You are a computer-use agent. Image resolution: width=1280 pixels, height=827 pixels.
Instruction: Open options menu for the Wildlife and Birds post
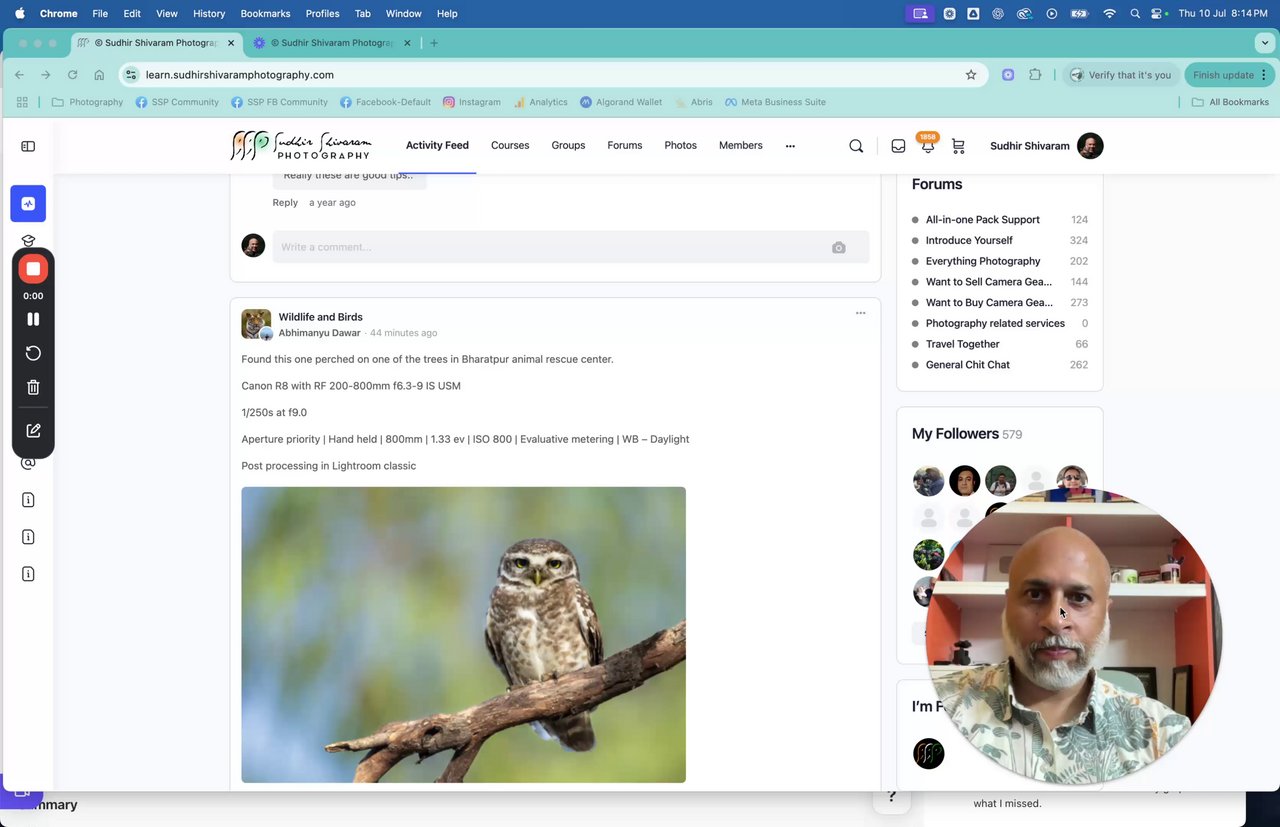(860, 313)
